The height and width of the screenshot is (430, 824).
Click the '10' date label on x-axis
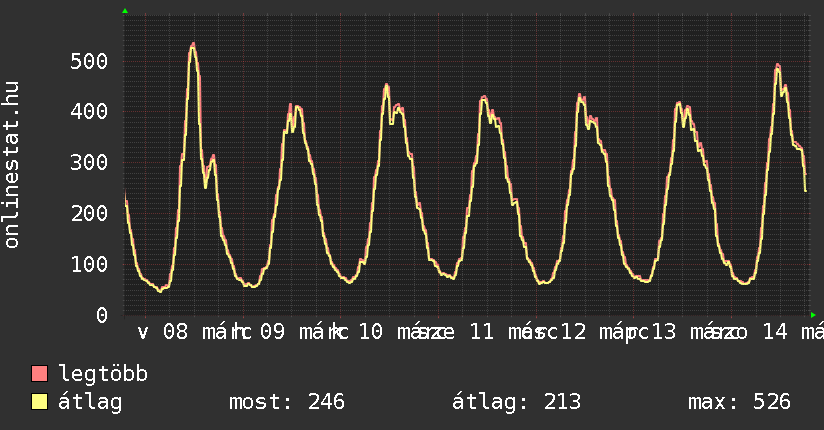(x=370, y=332)
